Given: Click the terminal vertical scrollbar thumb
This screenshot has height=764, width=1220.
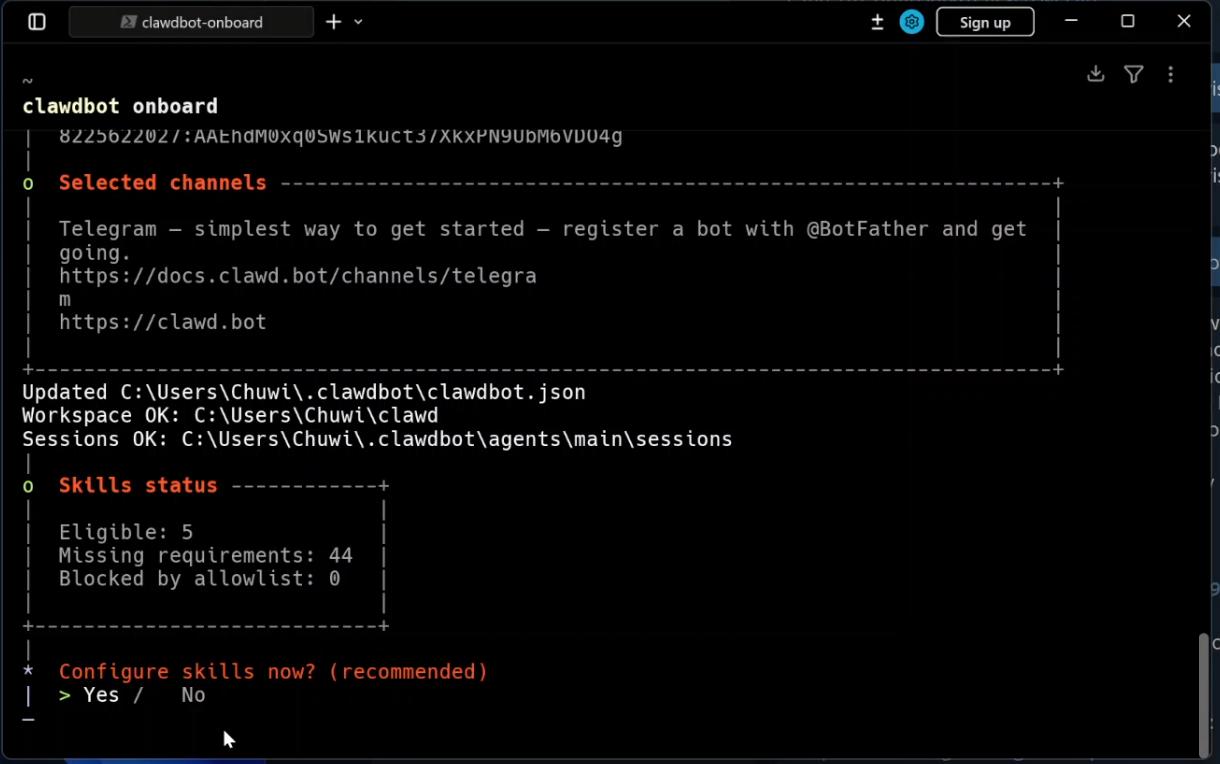Looking at the screenshot, I should point(1204,695).
